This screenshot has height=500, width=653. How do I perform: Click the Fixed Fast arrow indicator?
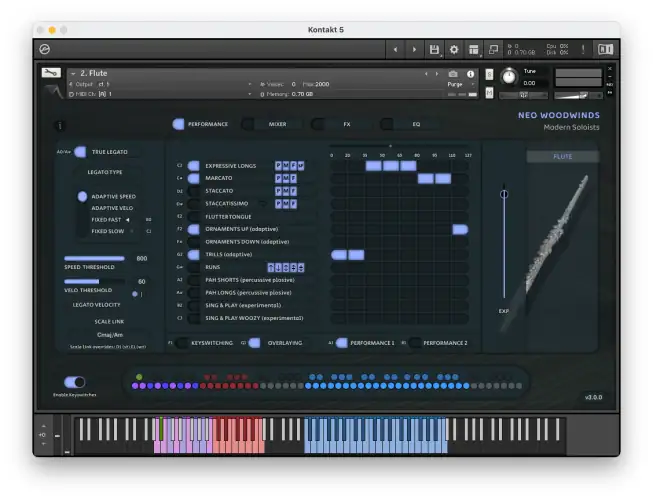click(x=127, y=220)
